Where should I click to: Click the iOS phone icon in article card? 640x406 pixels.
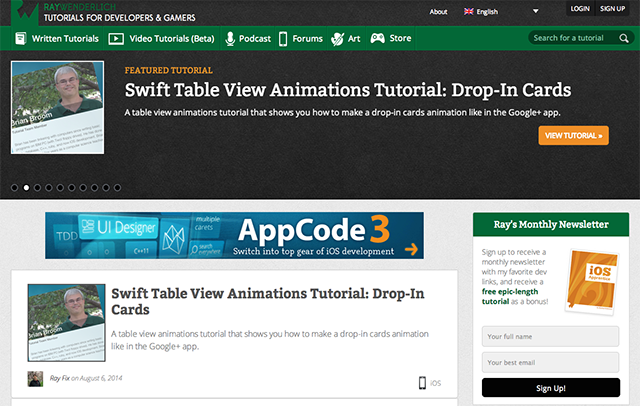[x=422, y=383]
